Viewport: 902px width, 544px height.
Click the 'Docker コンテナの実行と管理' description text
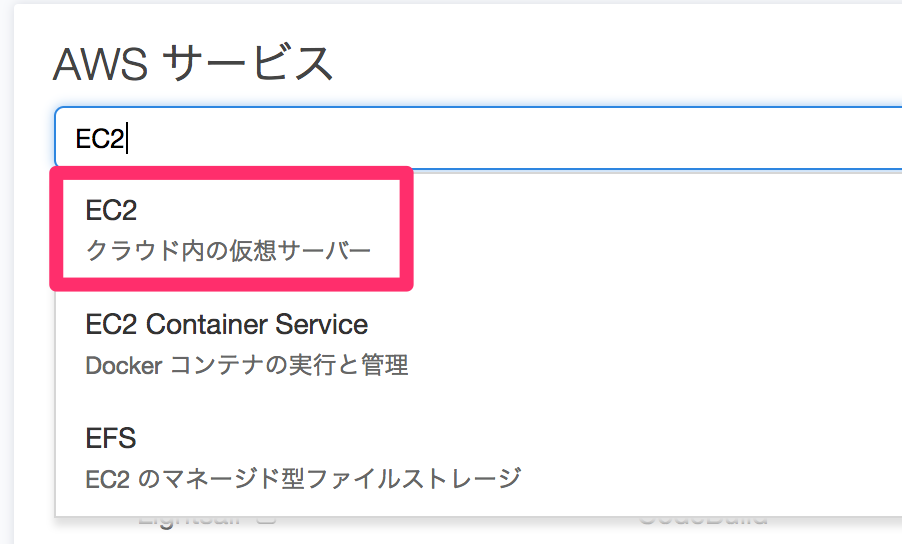point(247,365)
